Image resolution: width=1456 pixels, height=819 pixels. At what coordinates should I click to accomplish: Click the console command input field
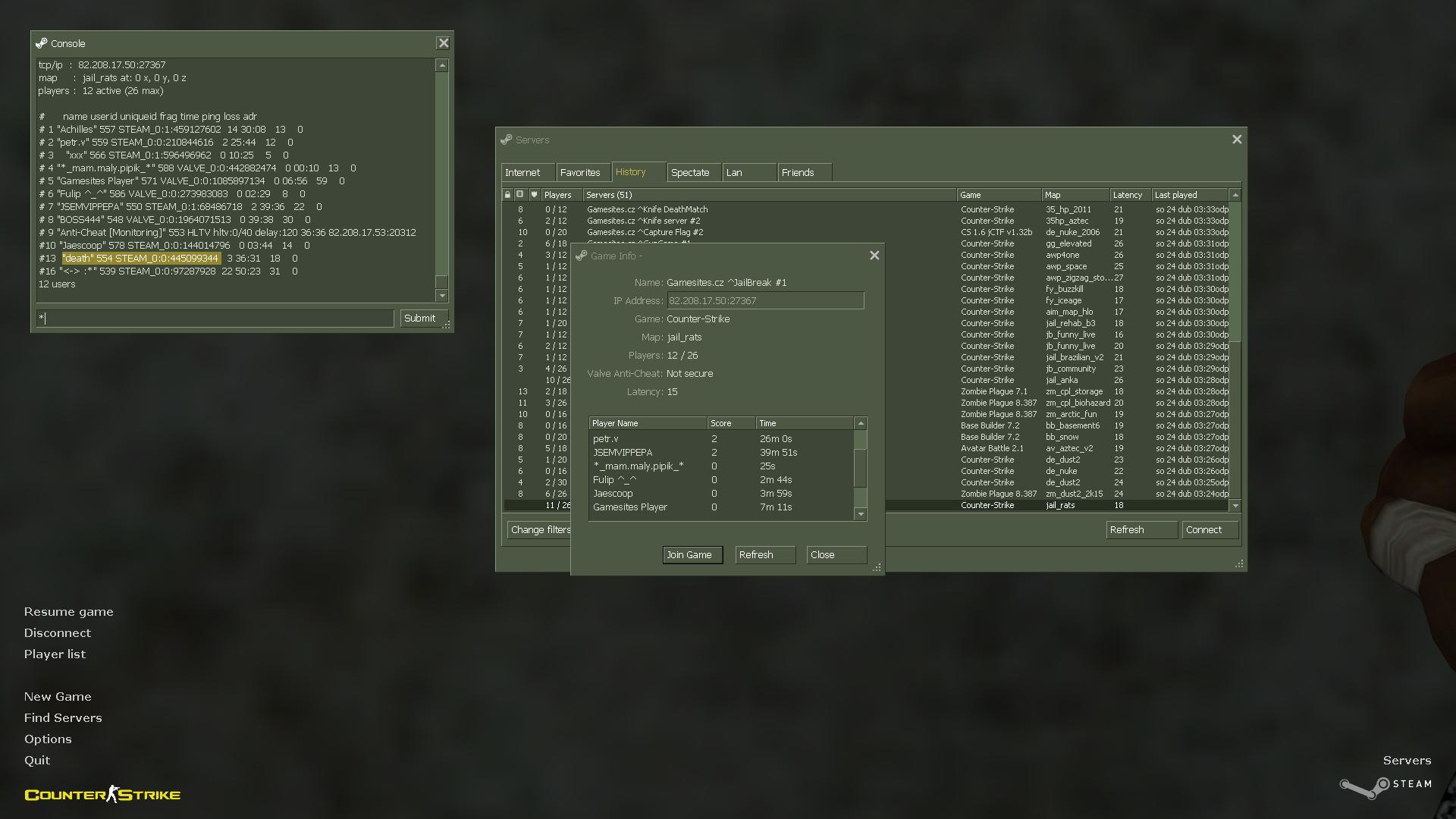[x=215, y=318]
